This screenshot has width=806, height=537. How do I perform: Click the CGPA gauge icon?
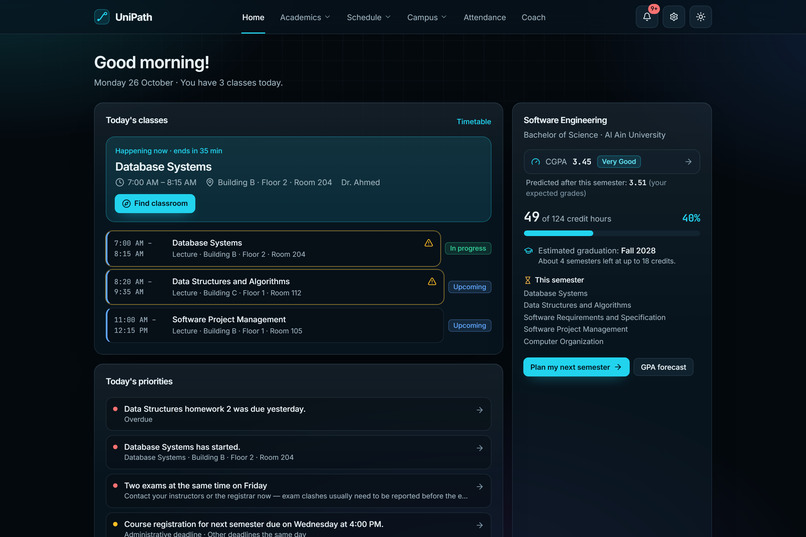(x=536, y=162)
